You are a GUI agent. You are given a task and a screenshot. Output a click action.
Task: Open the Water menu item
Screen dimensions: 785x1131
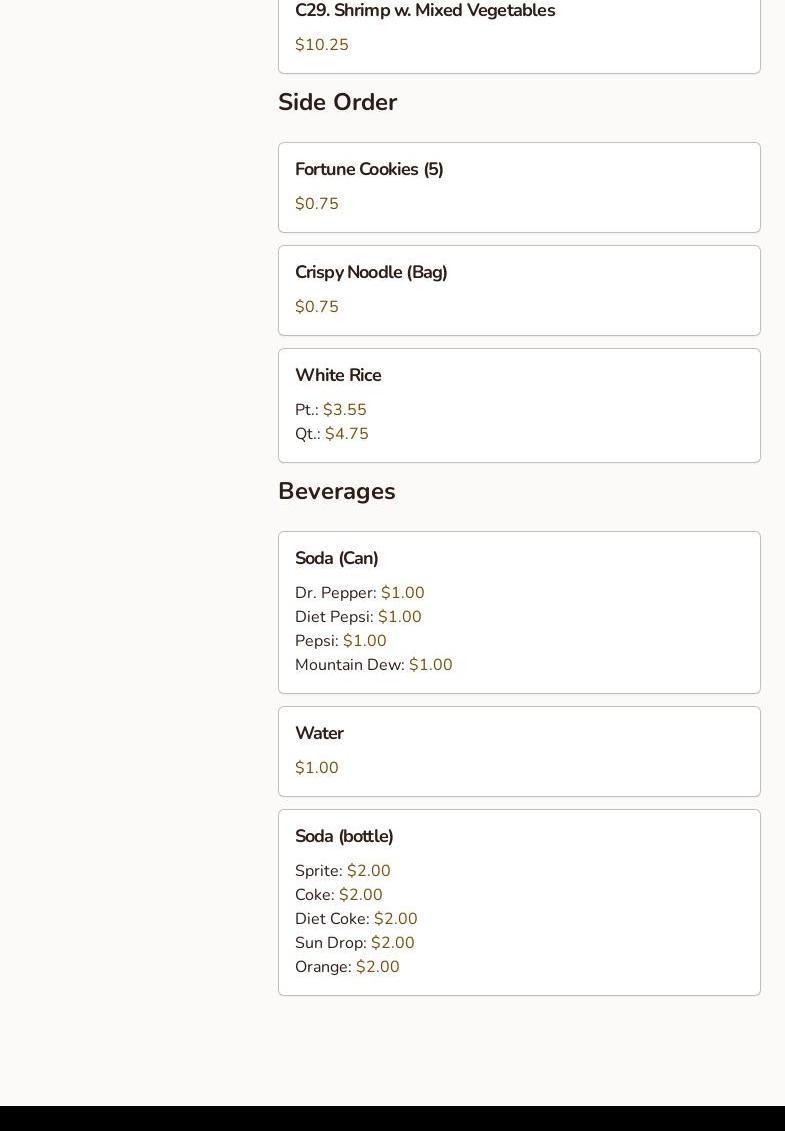coord(319,734)
